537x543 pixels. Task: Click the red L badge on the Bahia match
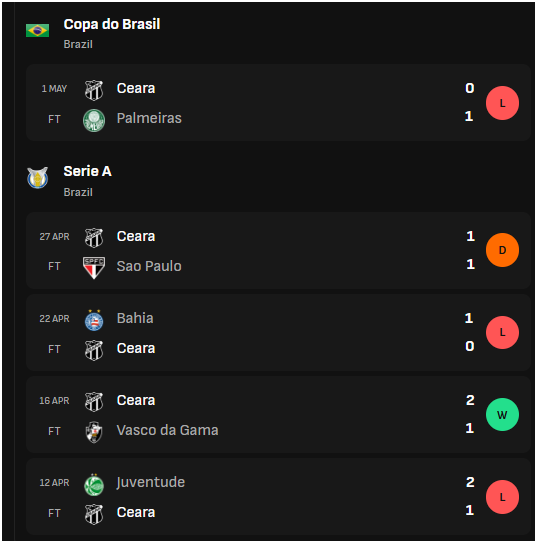[502, 332]
